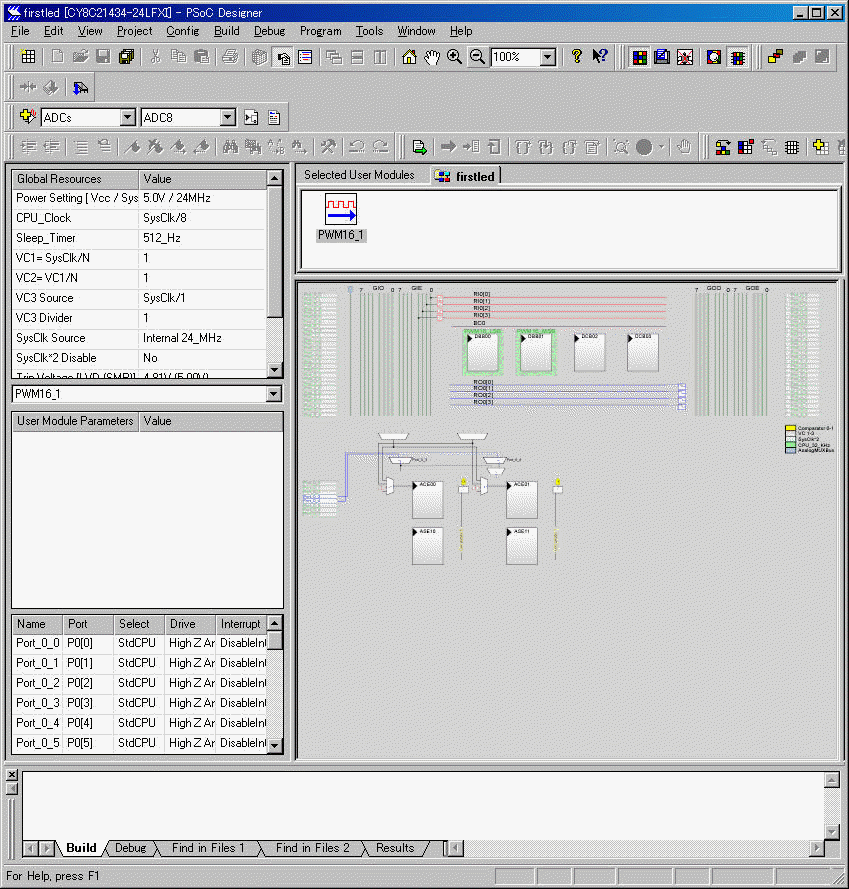Image resolution: width=849 pixels, height=889 pixels.
Task: Click the yellow plus add user module icon
Action: click(x=27, y=117)
